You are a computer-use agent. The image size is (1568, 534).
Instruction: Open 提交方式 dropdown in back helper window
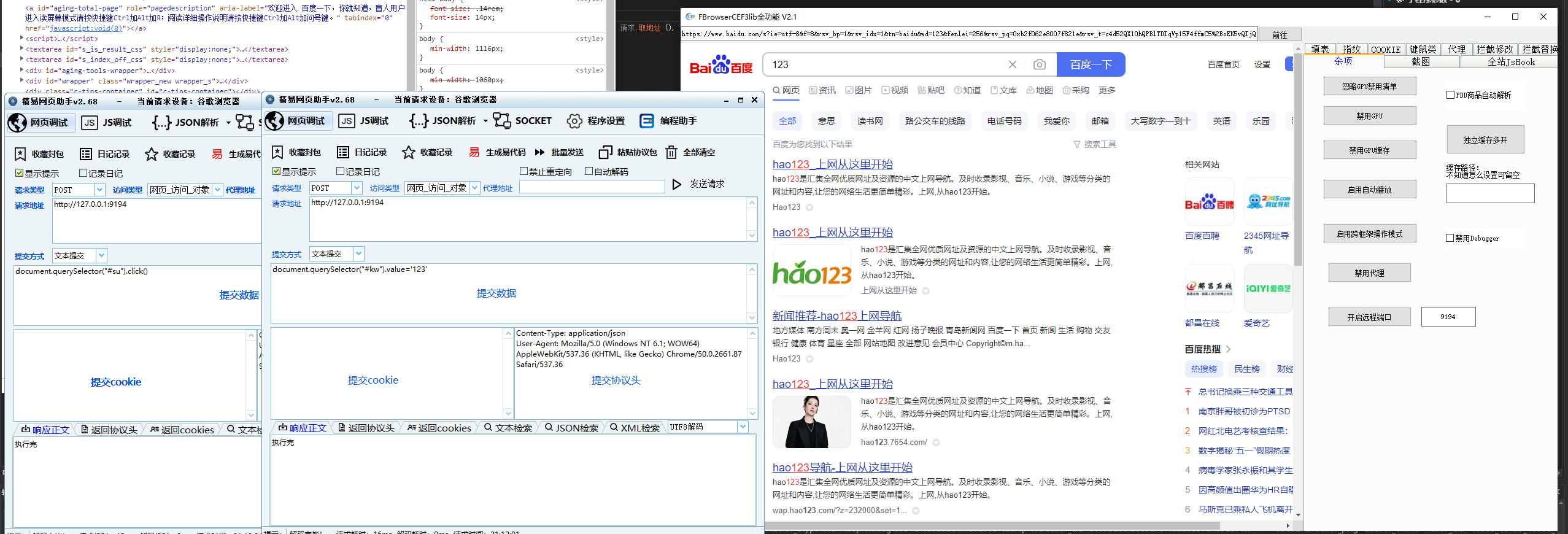point(101,255)
